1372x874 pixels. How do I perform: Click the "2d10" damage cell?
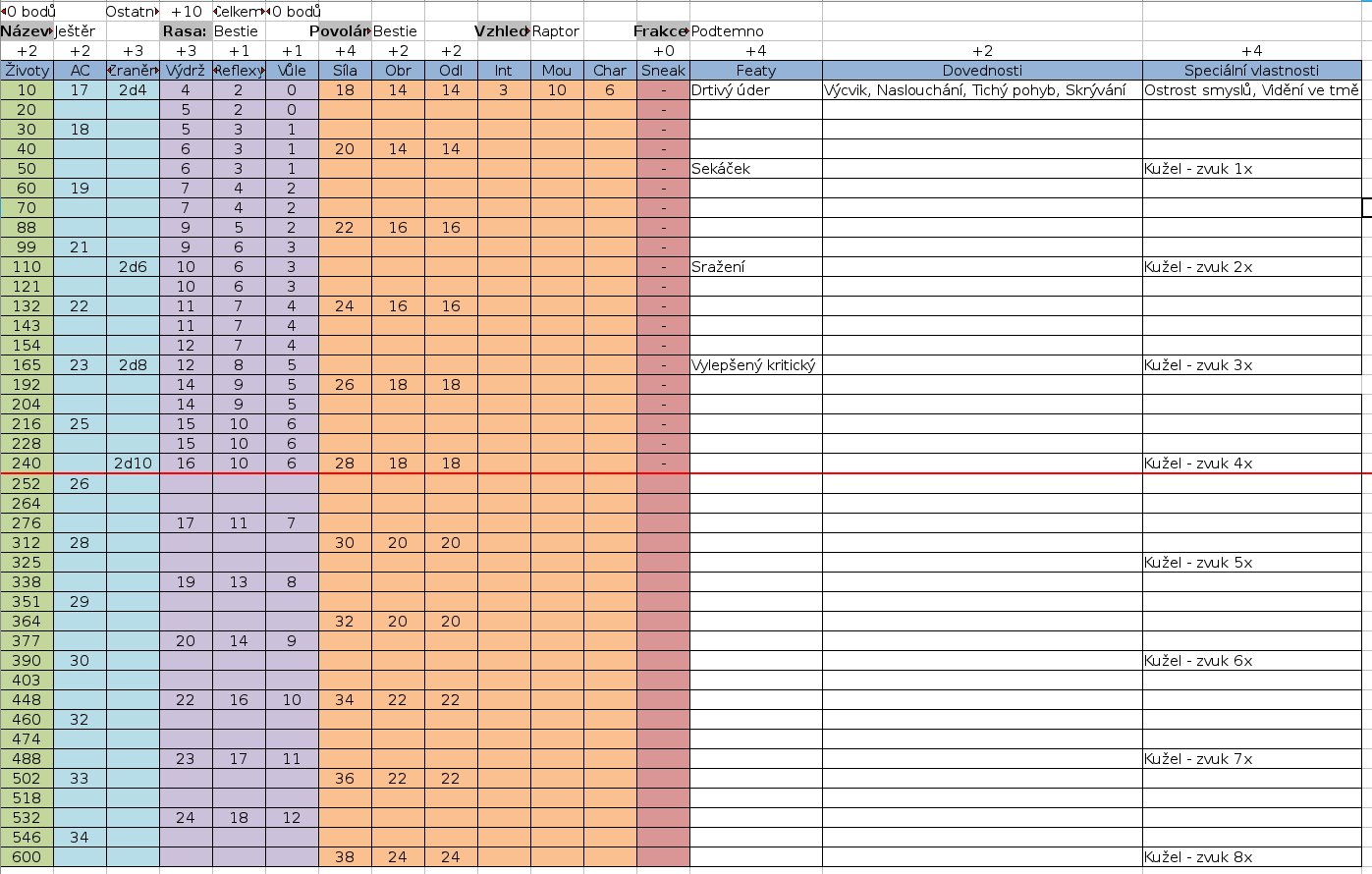[x=133, y=464]
